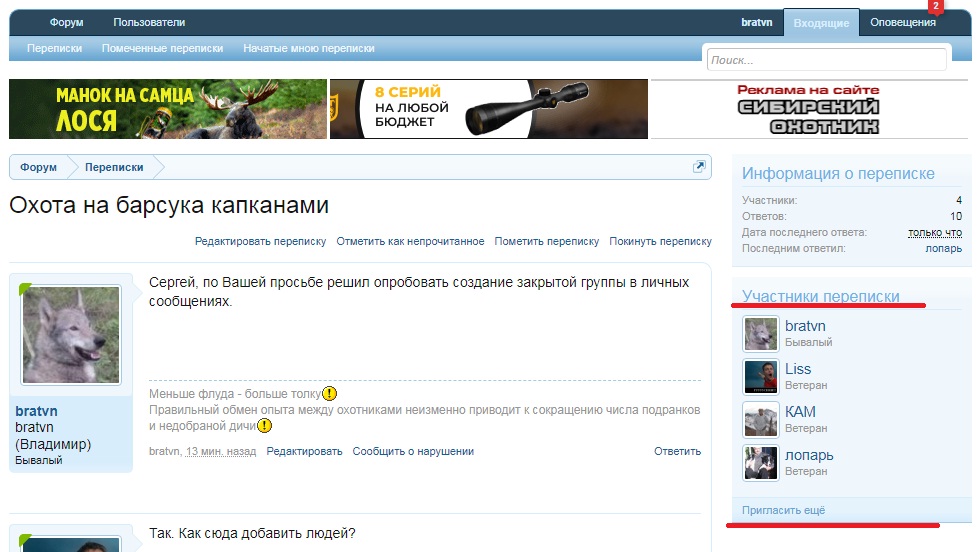Click Редактировать under bratvn's message

(304, 452)
